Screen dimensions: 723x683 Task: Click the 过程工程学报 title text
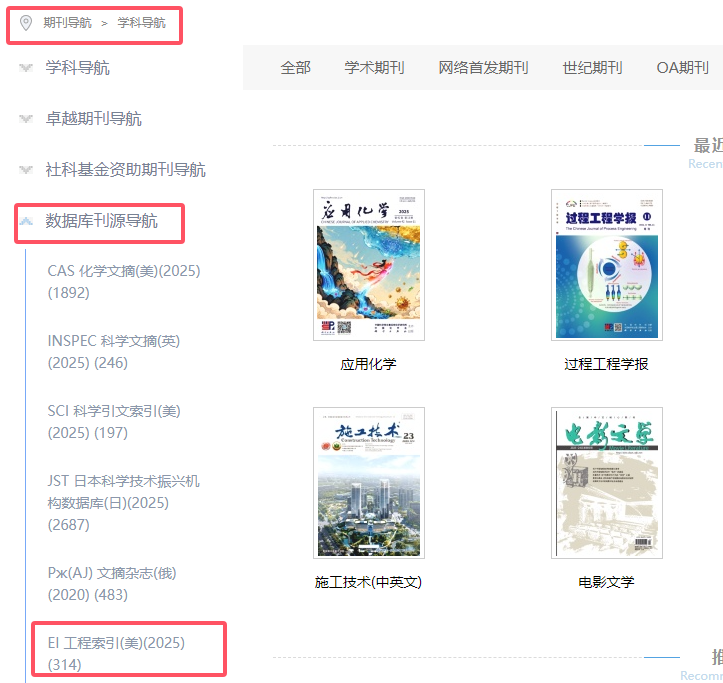click(x=606, y=364)
